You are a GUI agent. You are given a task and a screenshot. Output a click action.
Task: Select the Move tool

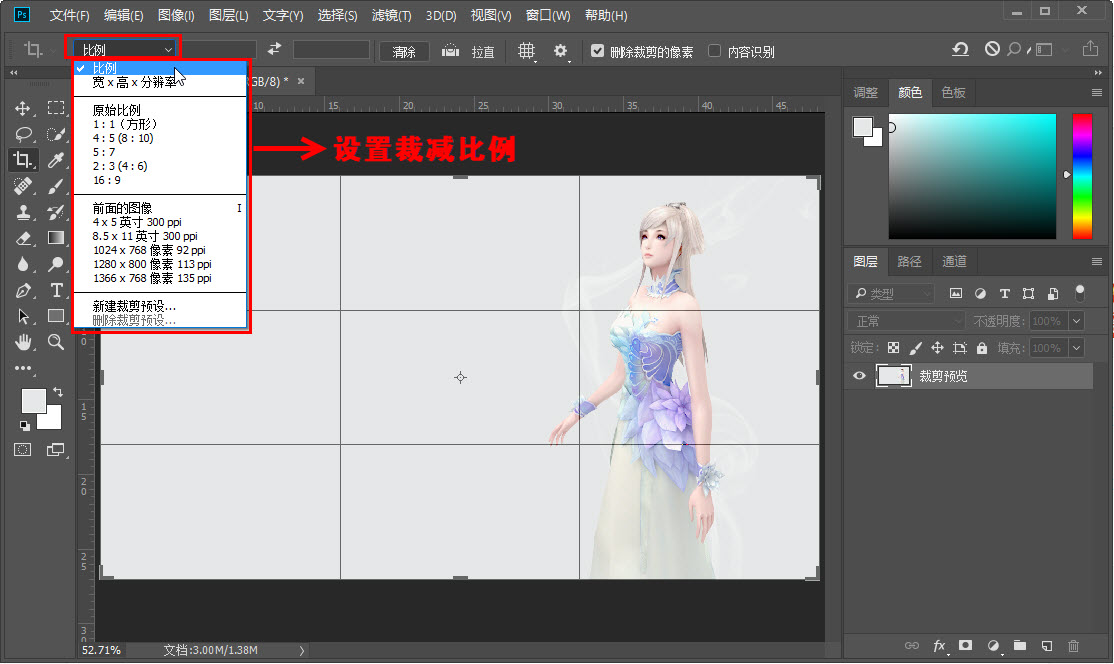(23, 108)
